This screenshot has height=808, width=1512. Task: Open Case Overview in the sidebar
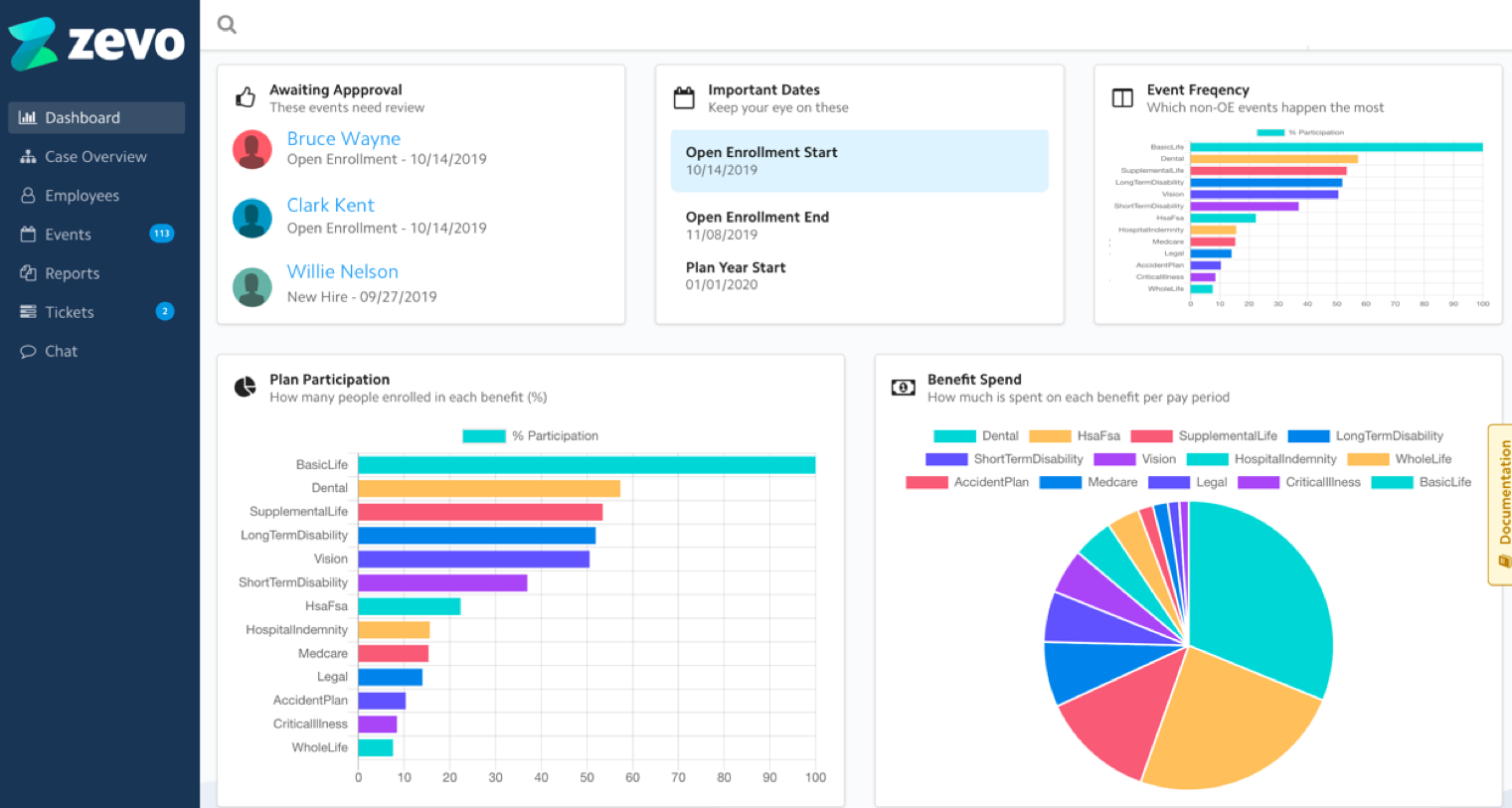tap(95, 157)
